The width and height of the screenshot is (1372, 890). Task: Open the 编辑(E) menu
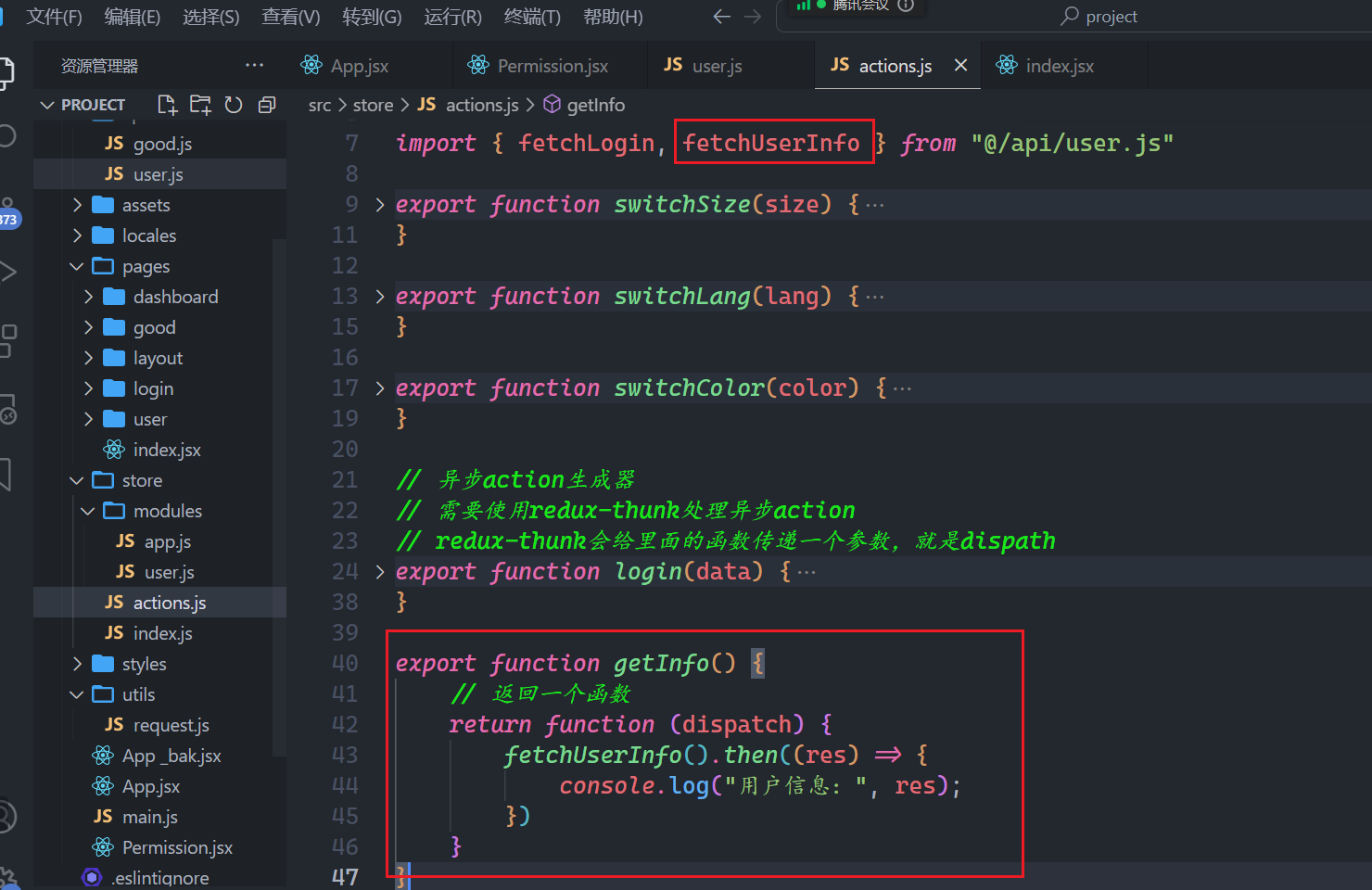[x=133, y=17]
